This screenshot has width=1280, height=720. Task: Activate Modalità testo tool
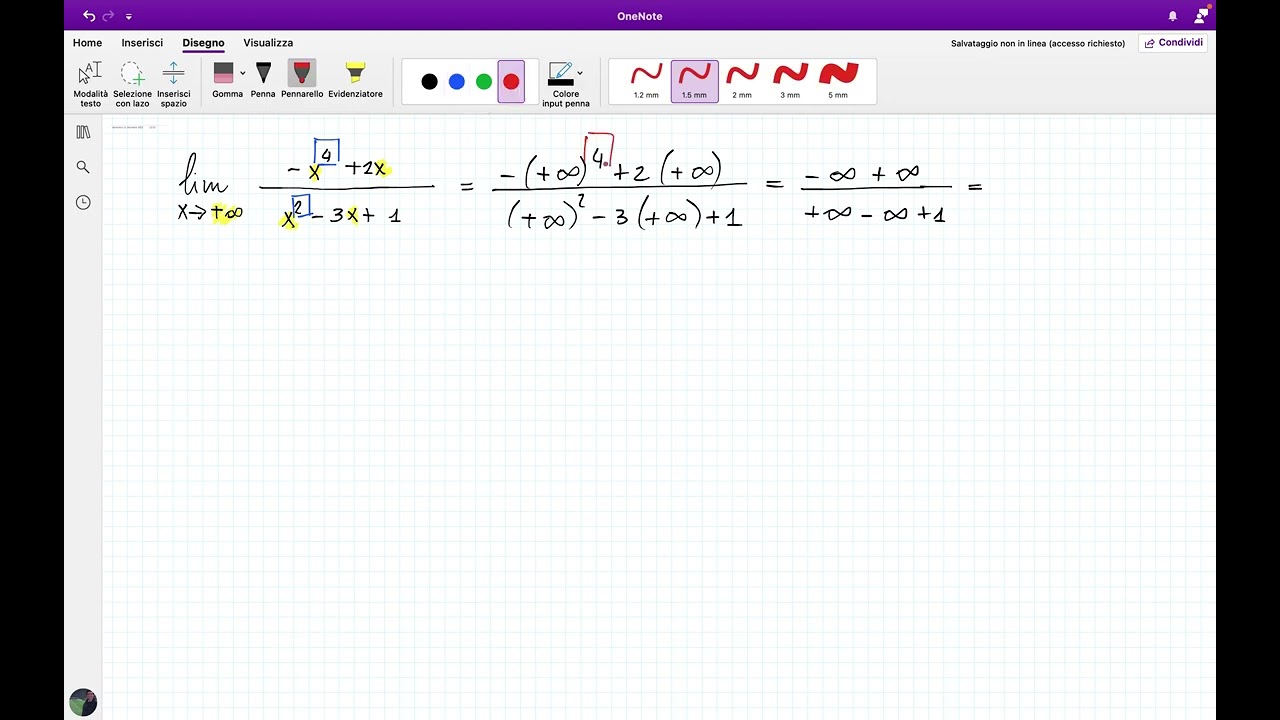click(x=90, y=84)
